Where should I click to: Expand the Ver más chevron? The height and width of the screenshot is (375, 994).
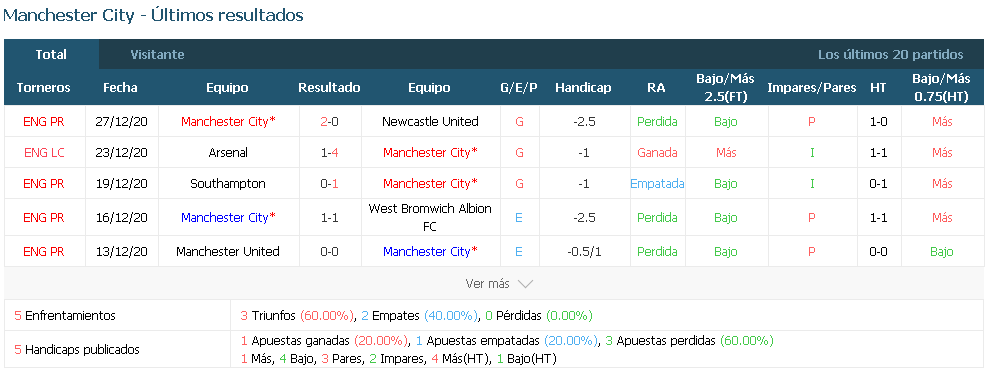click(525, 284)
